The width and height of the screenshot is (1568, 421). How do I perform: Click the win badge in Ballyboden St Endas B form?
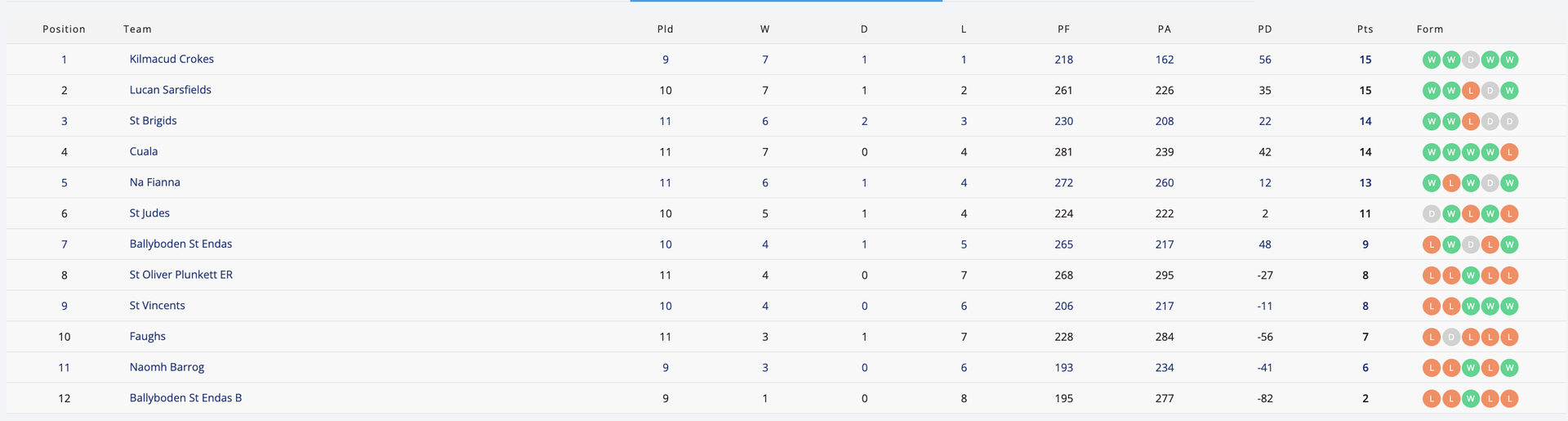(x=1470, y=399)
